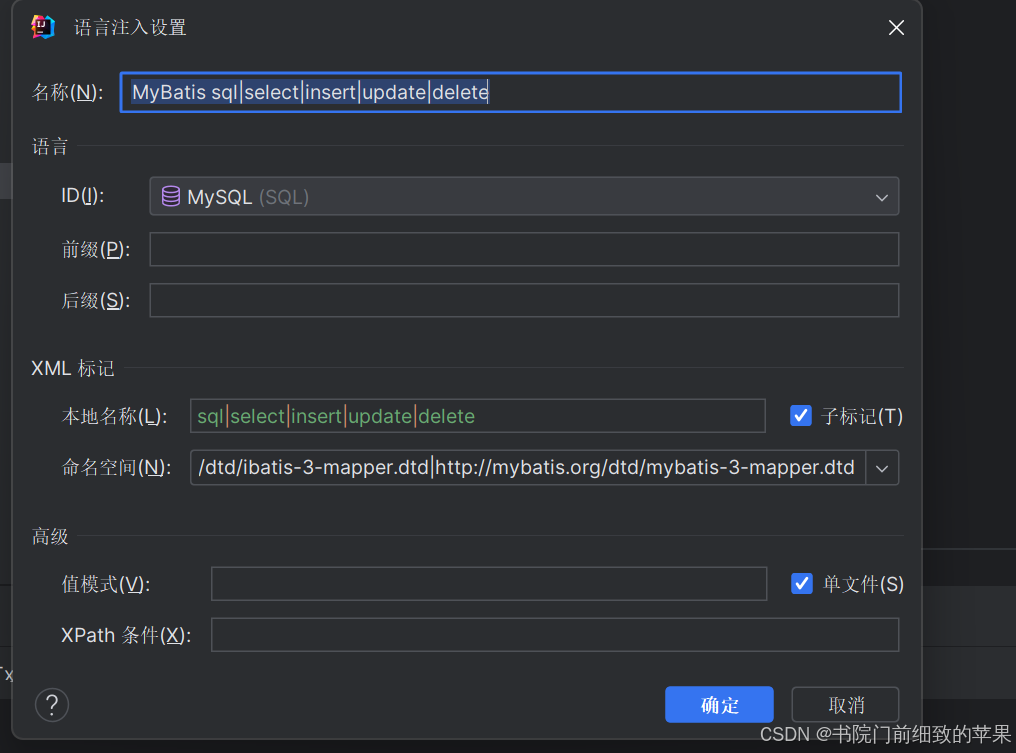This screenshot has height=753, width=1016.
Task: Click the XPath 条件(X): label
Action: 126,635
